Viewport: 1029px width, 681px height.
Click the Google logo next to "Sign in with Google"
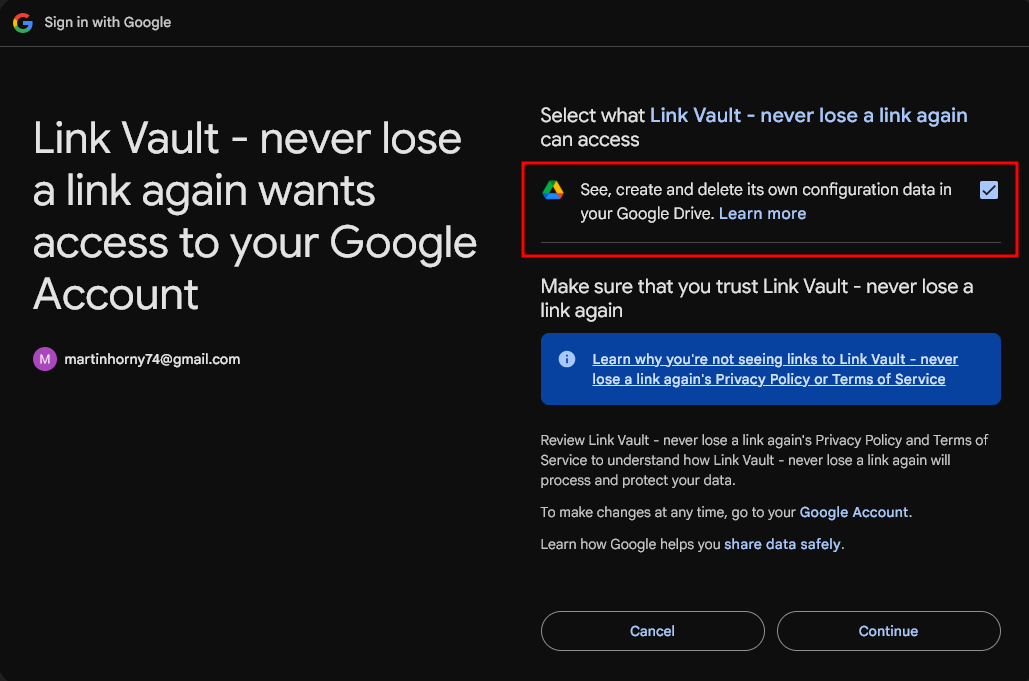coord(22,23)
